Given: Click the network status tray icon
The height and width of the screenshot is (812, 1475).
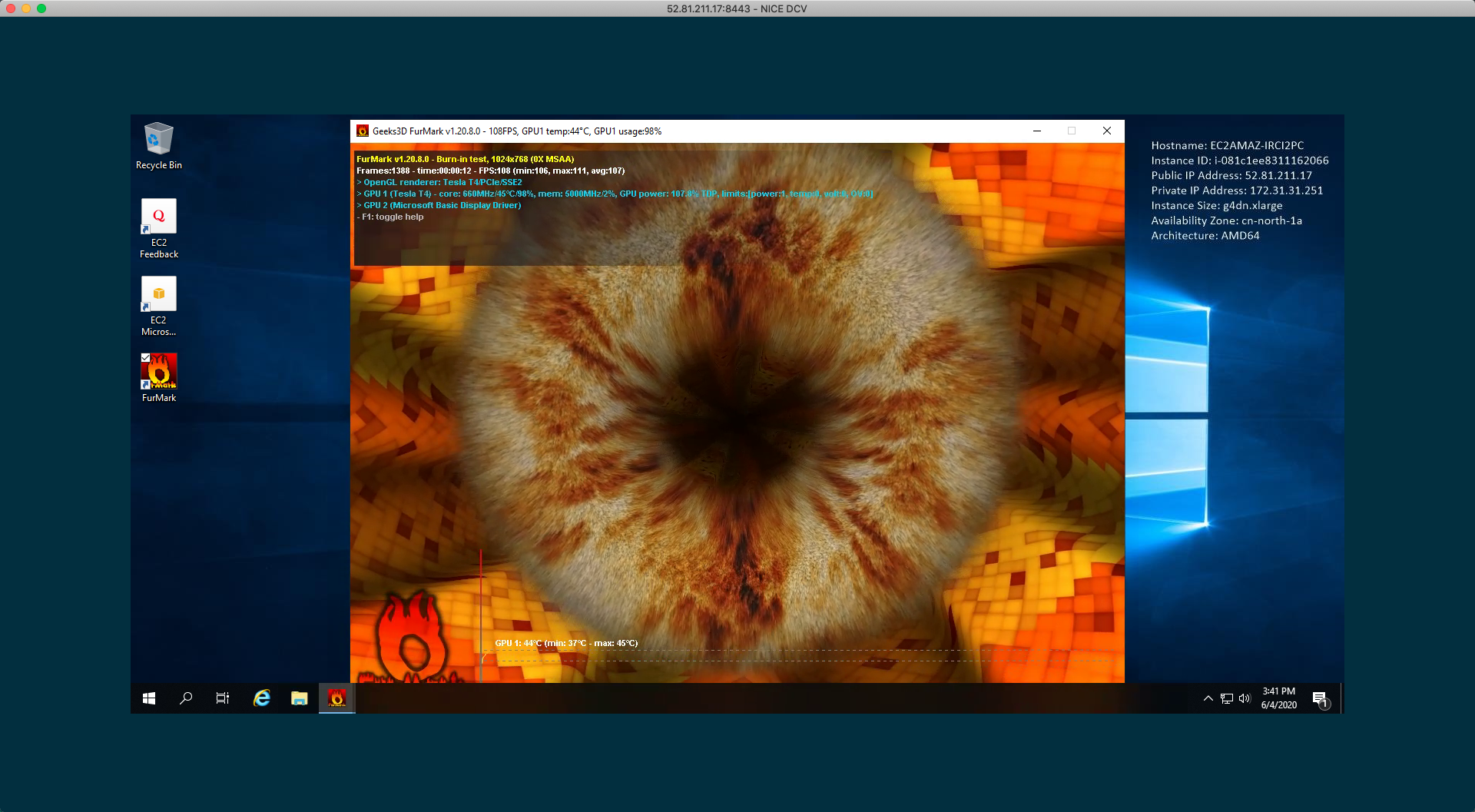Looking at the screenshot, I should point(1227,698).
